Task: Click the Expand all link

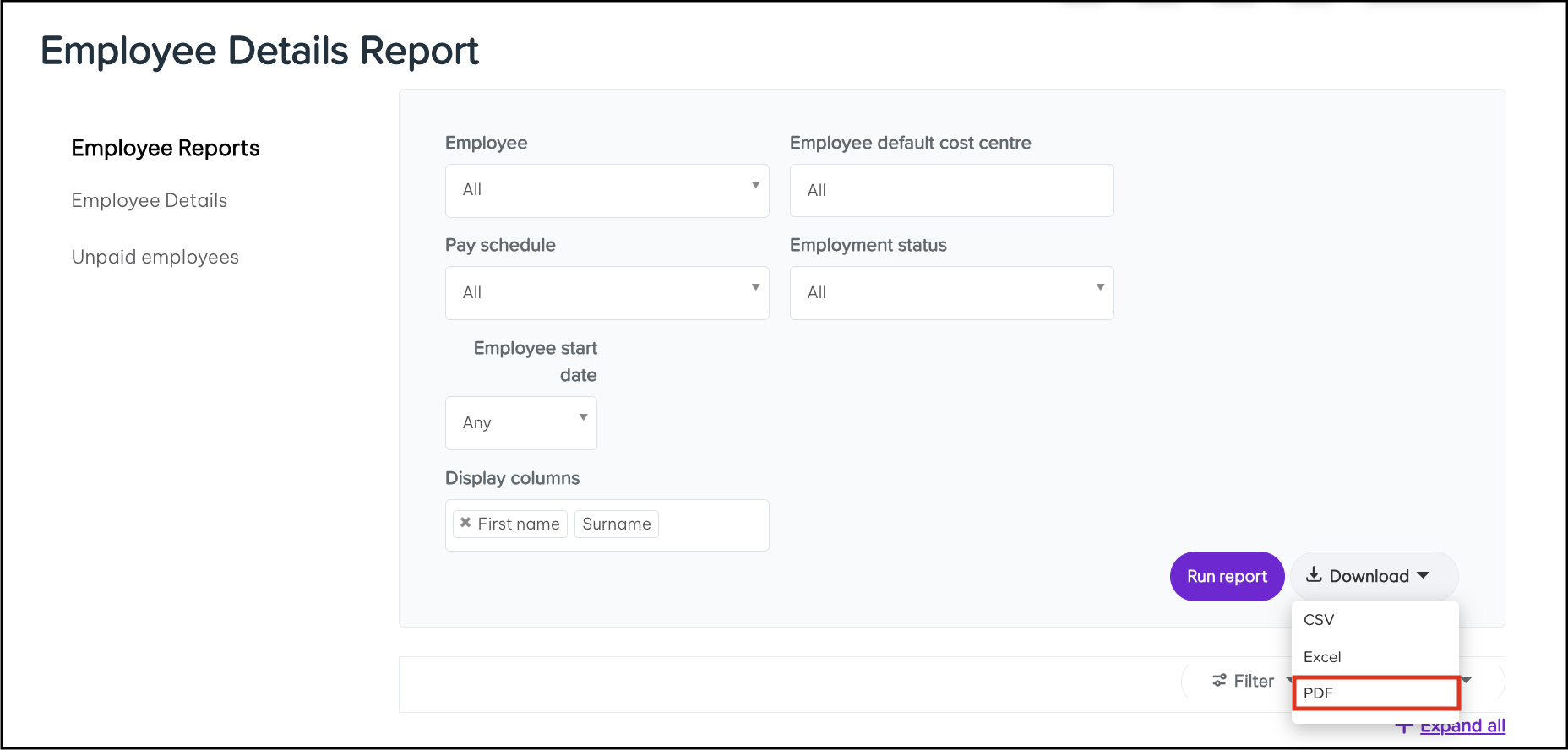Action: 1462,726
